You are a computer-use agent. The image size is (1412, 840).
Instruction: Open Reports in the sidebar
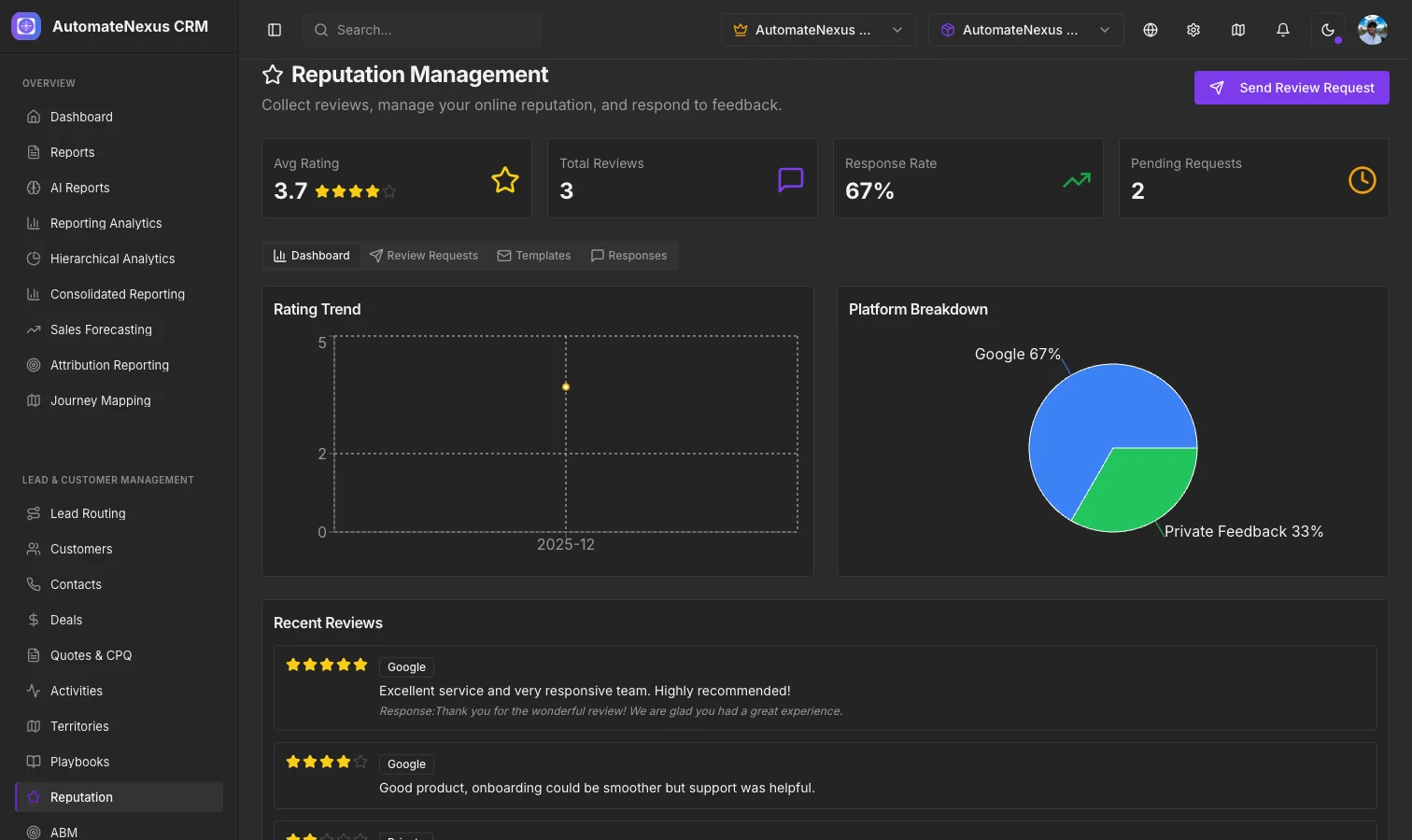tap(120, 152)
